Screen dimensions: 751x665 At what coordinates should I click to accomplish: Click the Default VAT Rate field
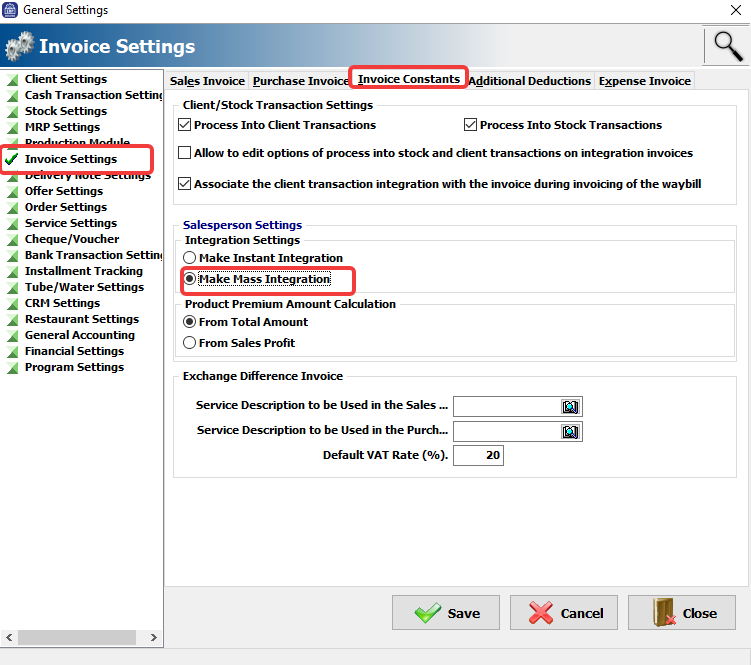coord(478,455)
